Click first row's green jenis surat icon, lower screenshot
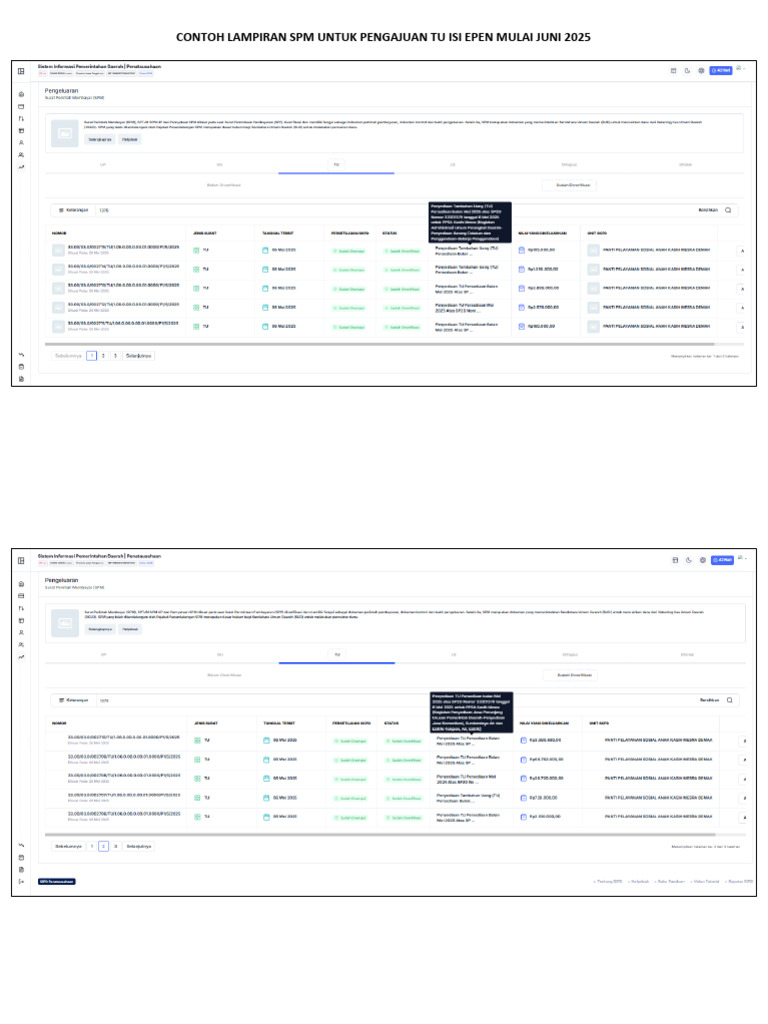768x1024 pixels. click(x=197, y=741)
